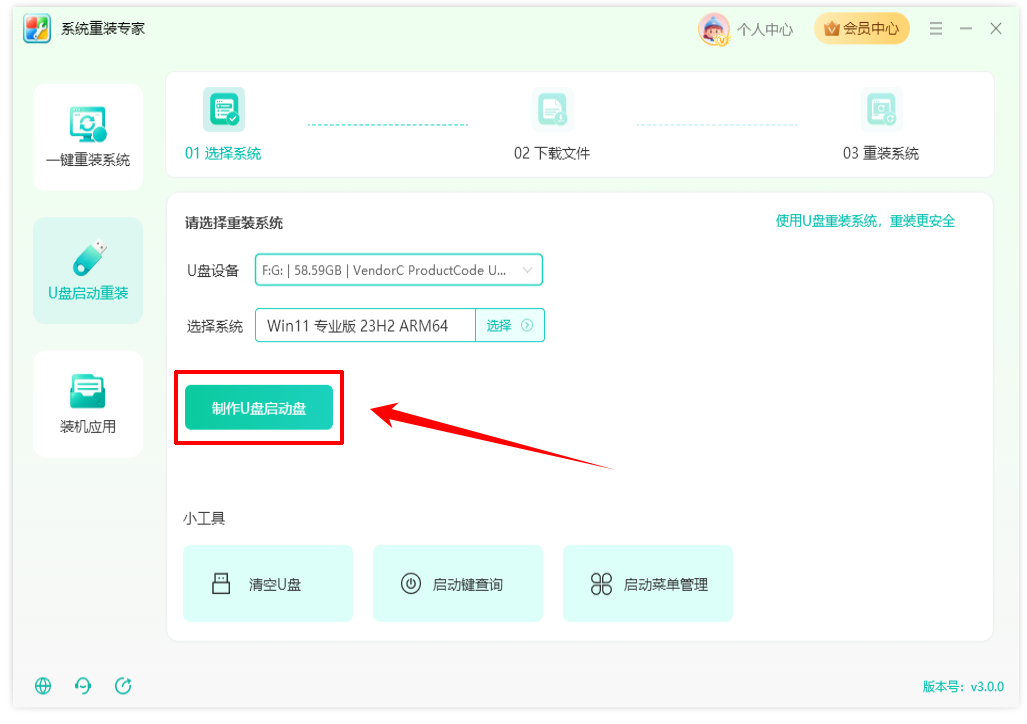
Task: Close the 系统重装专家 window
Action: pos(996,28)
